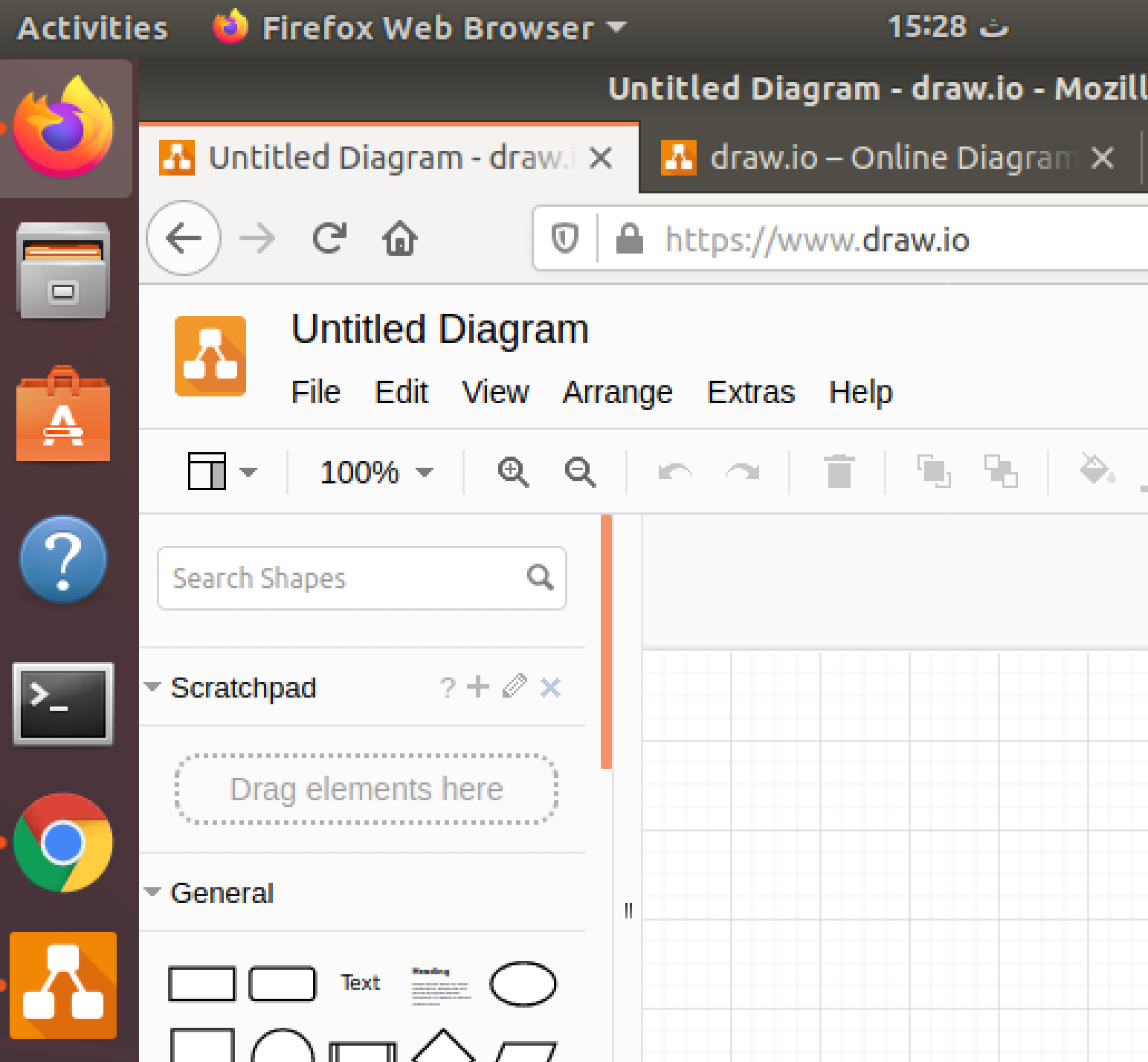Image resolution: width=1148 pixels, height=1062 pixels.
Task: Open the Extras menu
Action: tap(750, 392)
